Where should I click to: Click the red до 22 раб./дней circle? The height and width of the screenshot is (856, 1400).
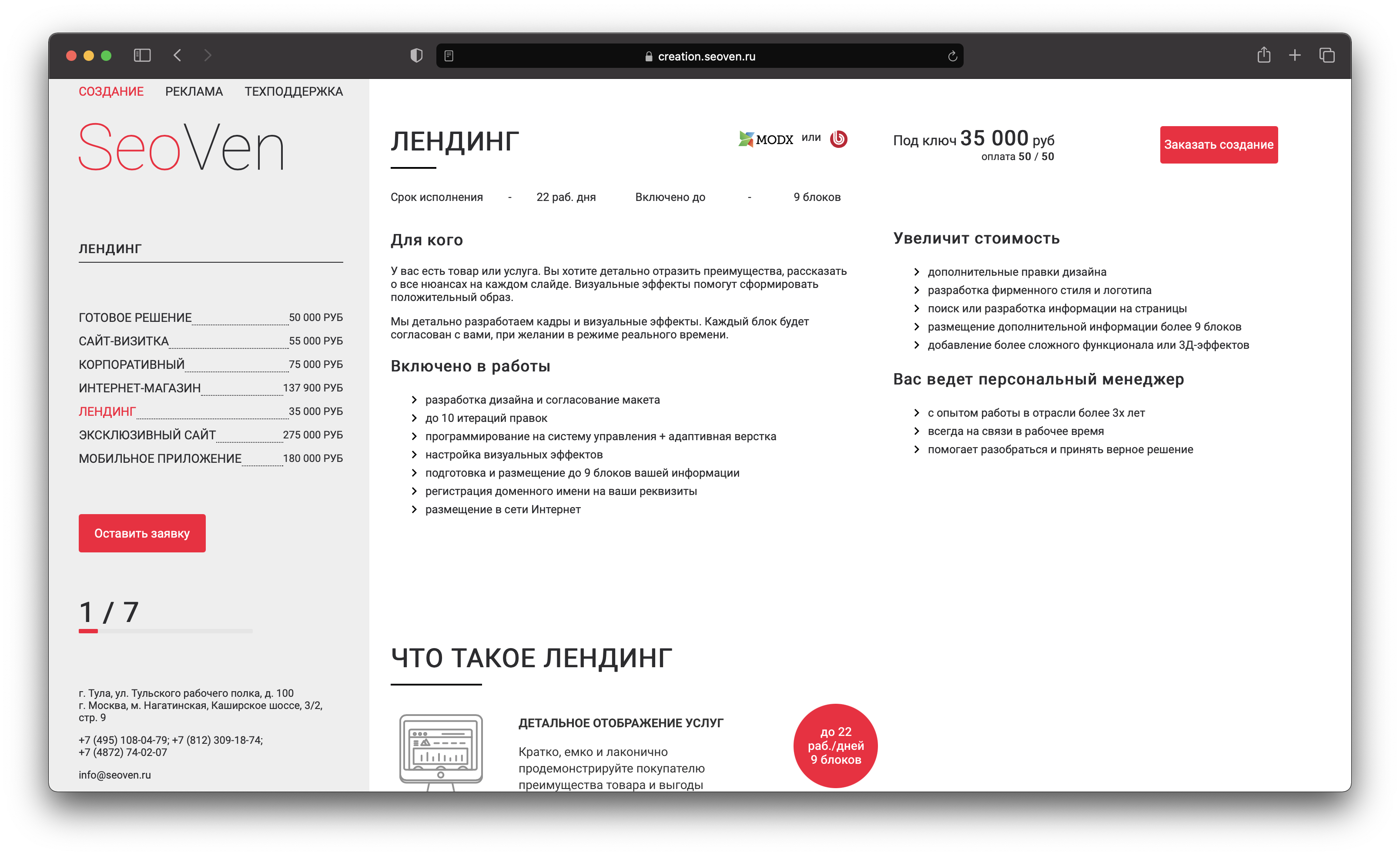836,746
